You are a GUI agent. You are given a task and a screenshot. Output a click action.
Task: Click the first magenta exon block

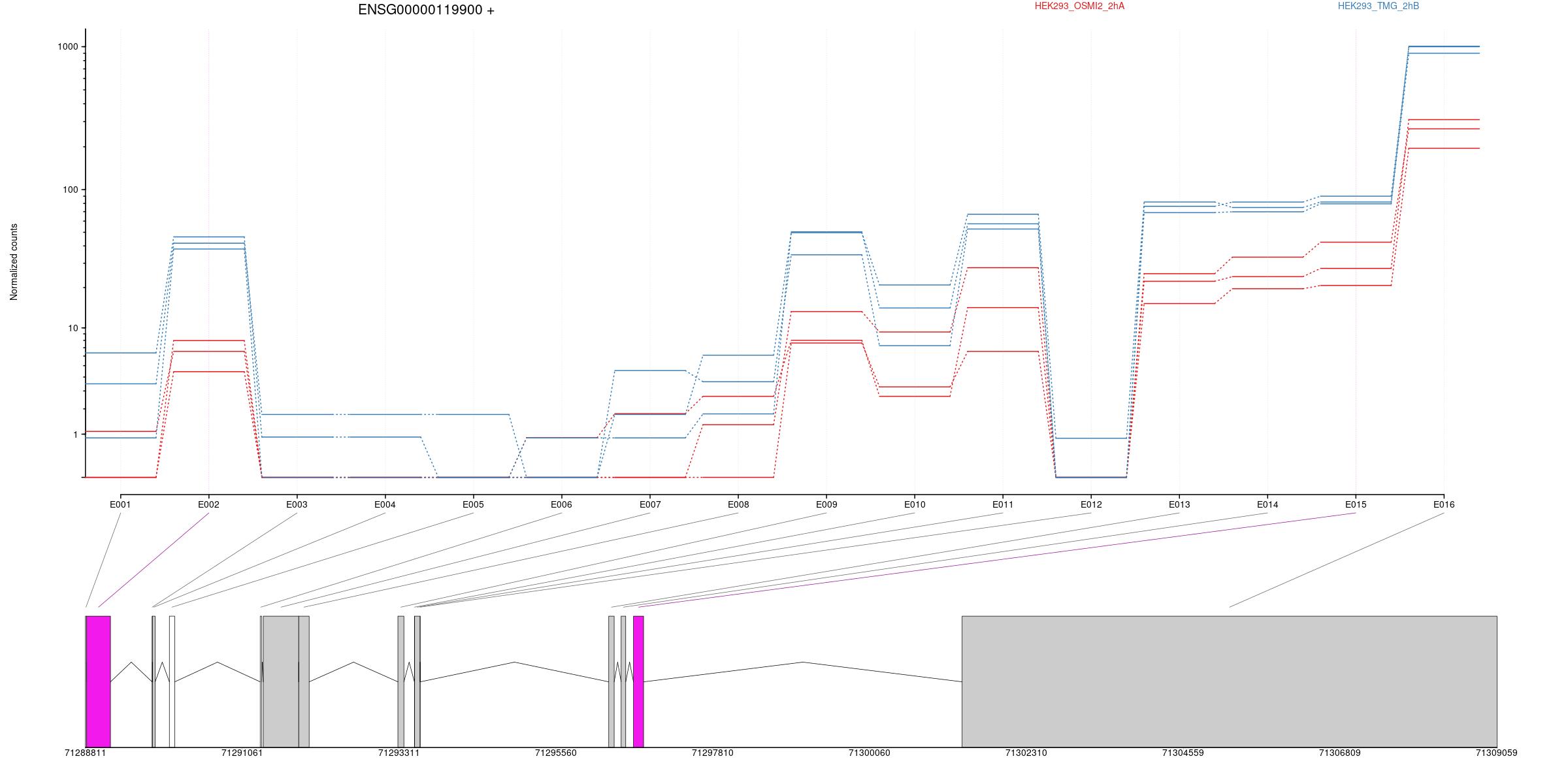click(99, 681)
